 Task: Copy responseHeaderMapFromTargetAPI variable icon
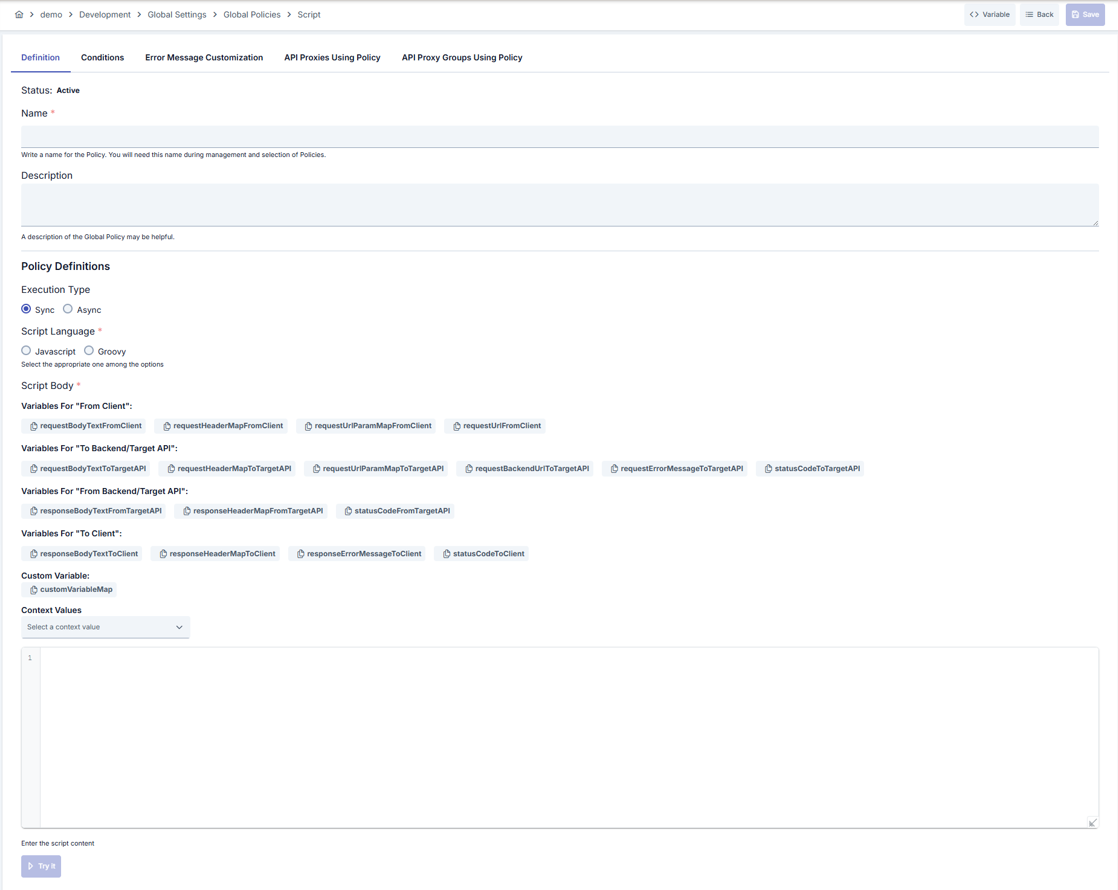(187, 511)
